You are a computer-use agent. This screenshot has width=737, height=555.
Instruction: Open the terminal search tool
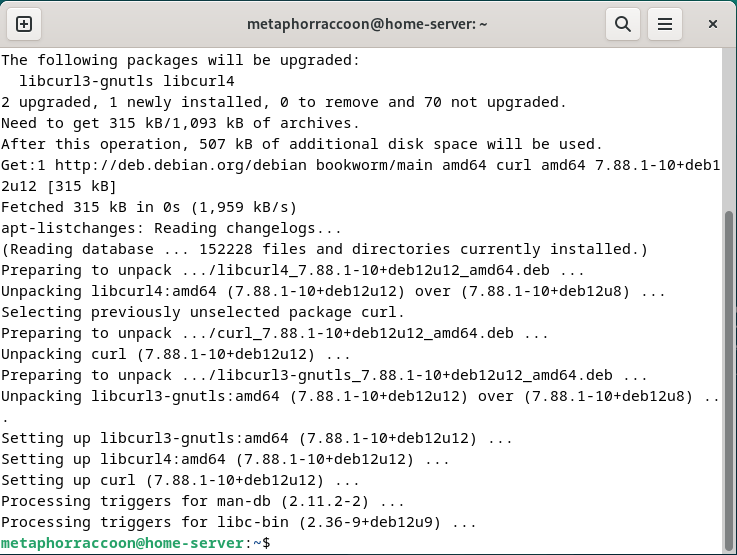click(x=623, y=24)
